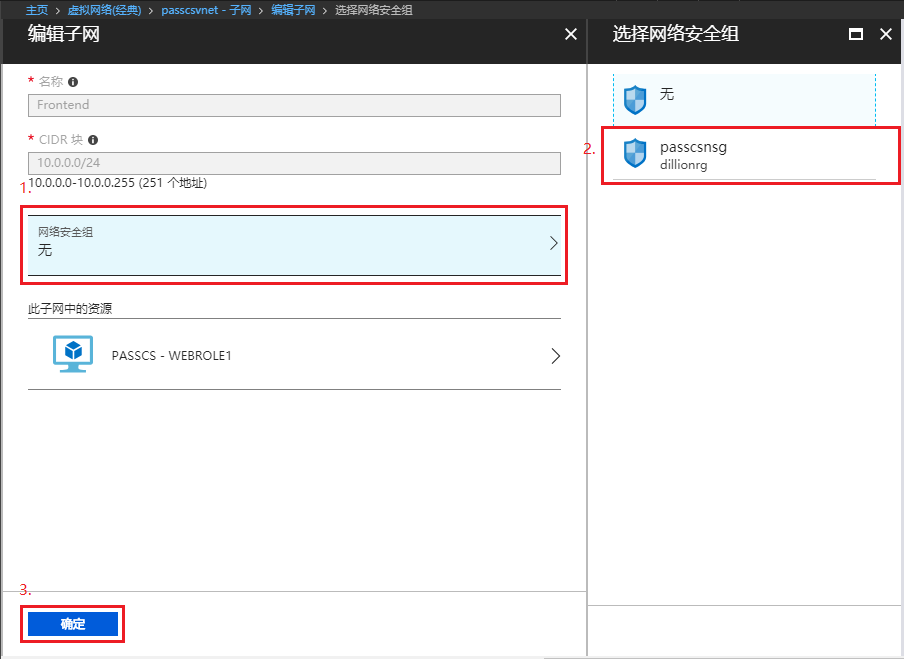
Task: Open PASSCS - WEBROLE1 via its chevron
Action: 555,355
